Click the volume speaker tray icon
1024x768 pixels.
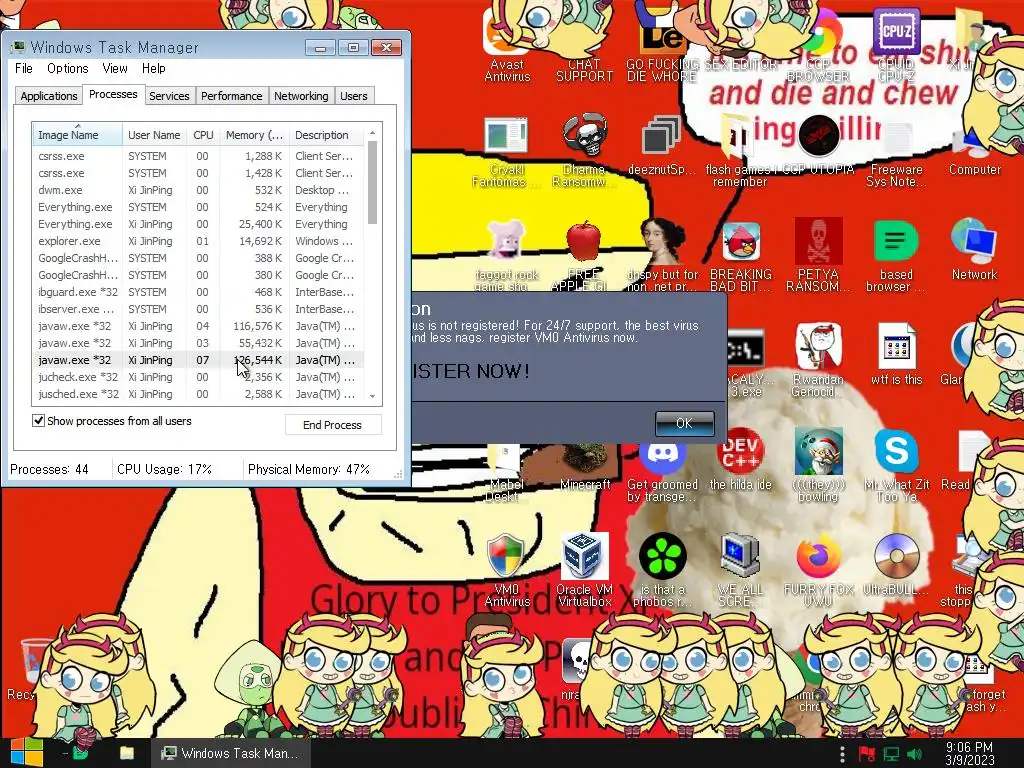click(914, 754)
